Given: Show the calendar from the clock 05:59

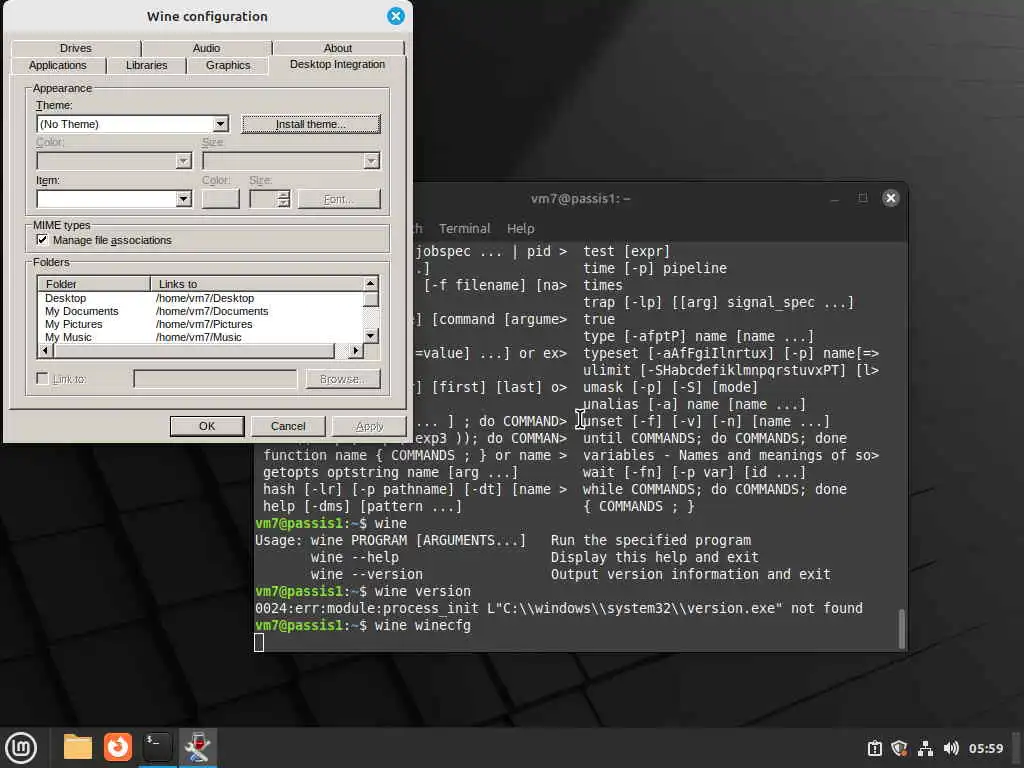Looking at the screenshot, I should 985,748.
